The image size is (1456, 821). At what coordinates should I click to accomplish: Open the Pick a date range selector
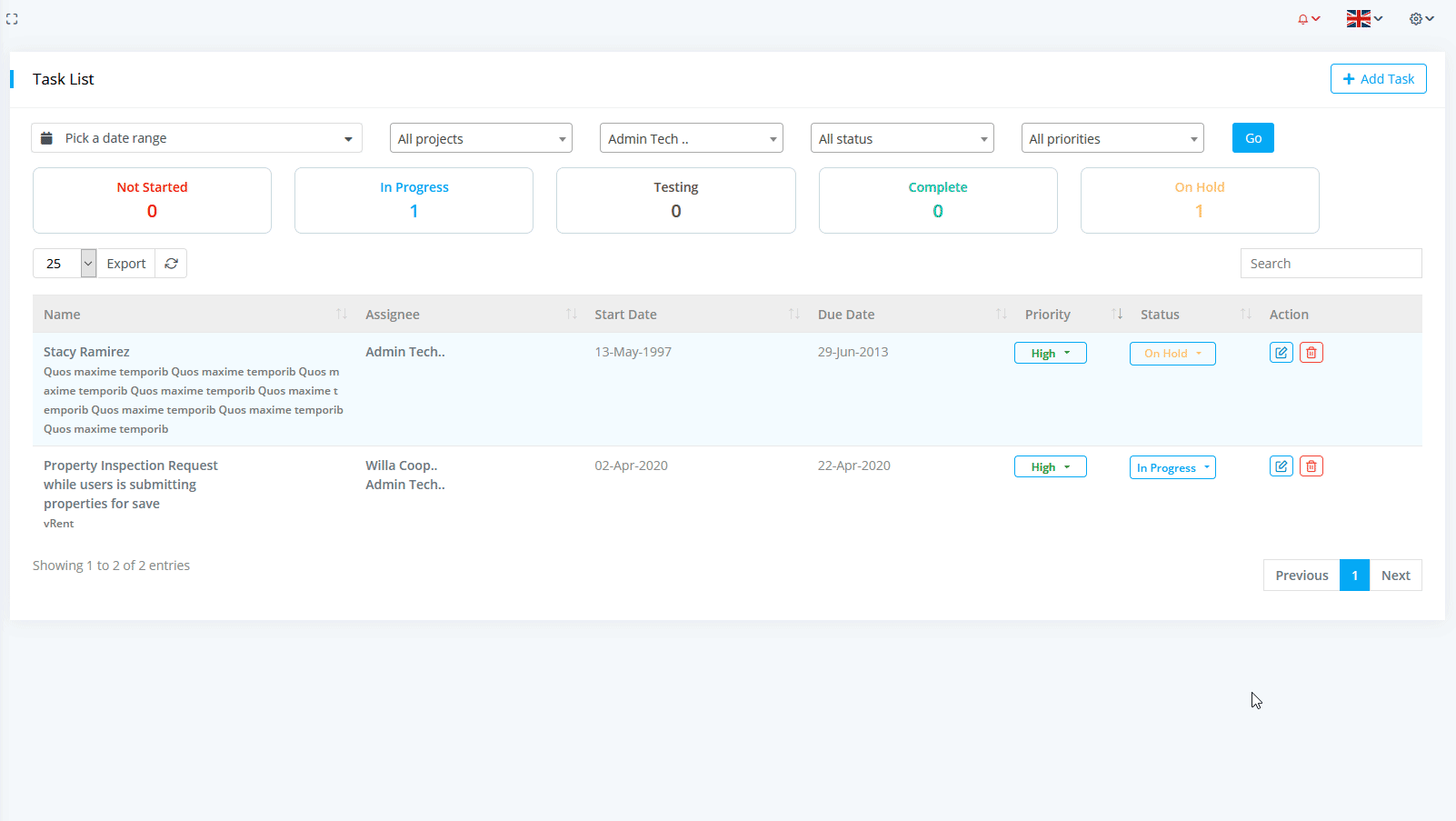click(x=196, y=138)
